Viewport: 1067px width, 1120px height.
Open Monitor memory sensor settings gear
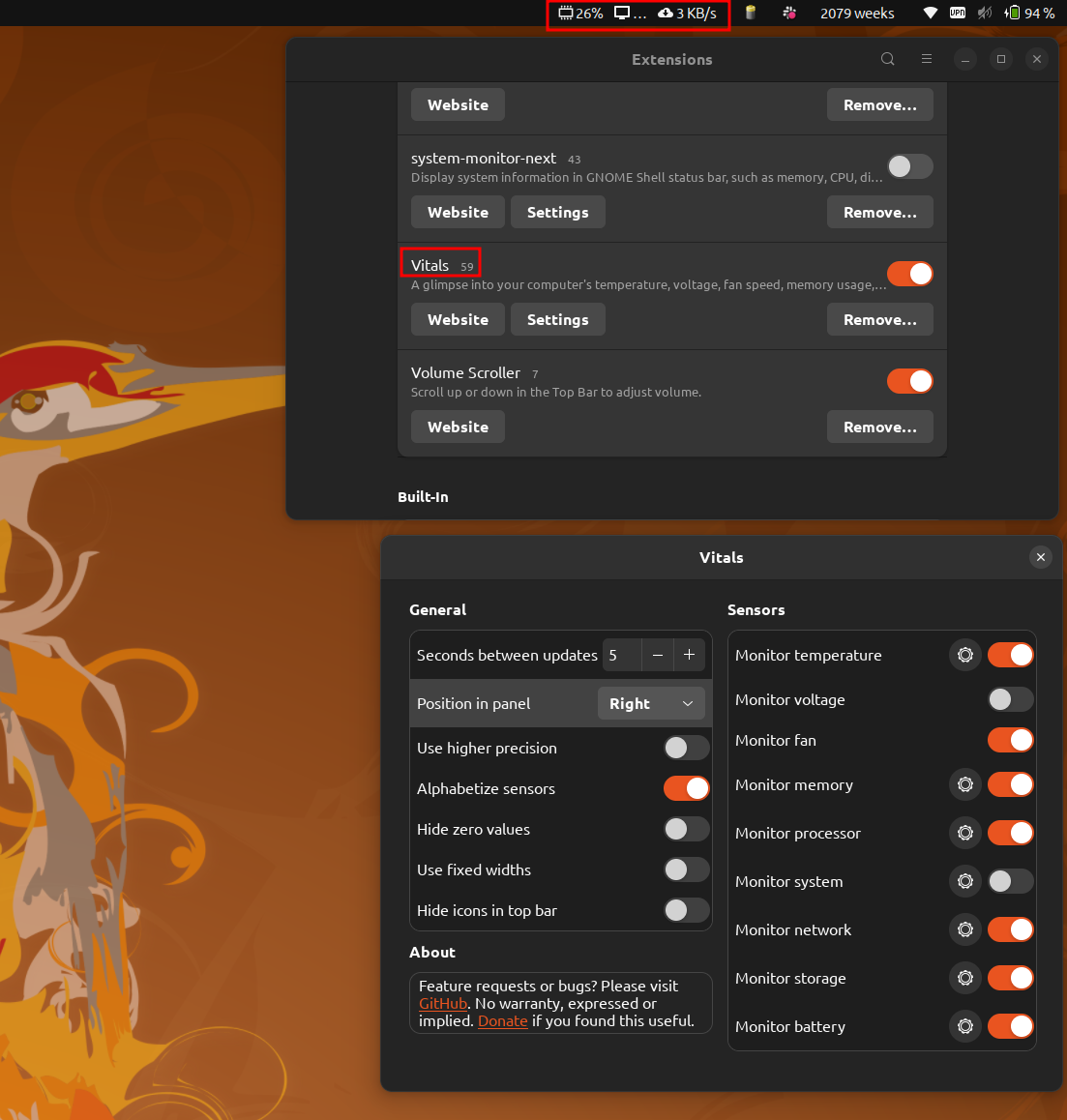pyautogui.click(x=964, y=784)
